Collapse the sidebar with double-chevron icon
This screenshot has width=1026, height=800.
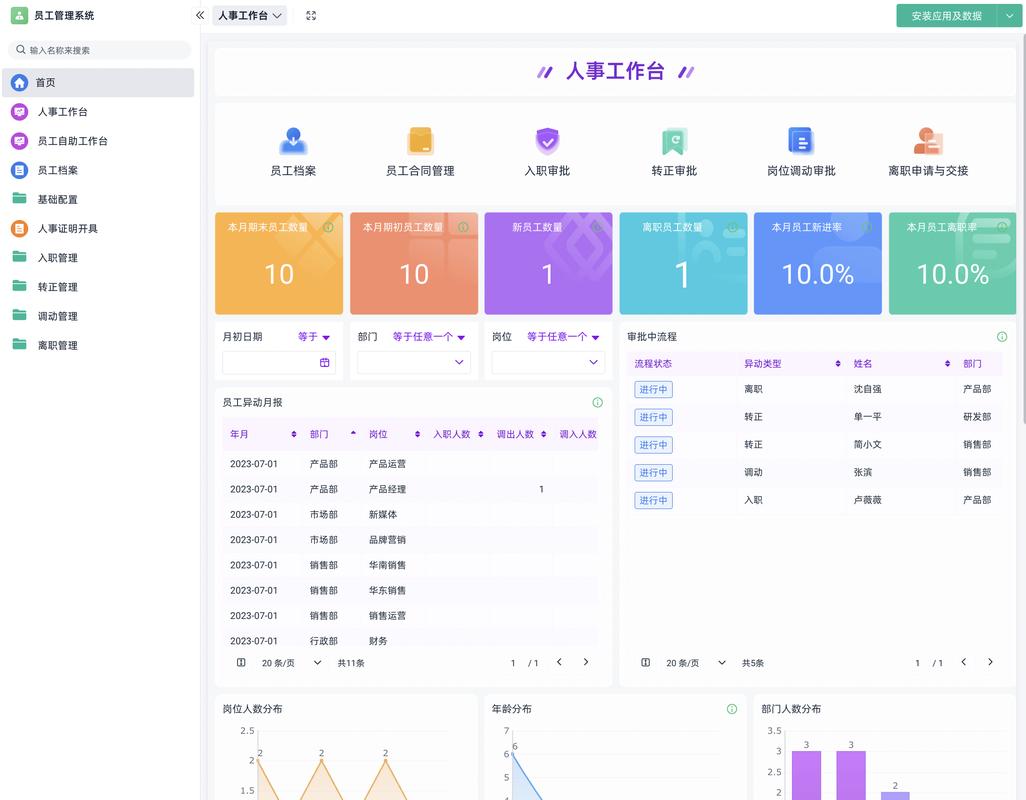[200, 15]
